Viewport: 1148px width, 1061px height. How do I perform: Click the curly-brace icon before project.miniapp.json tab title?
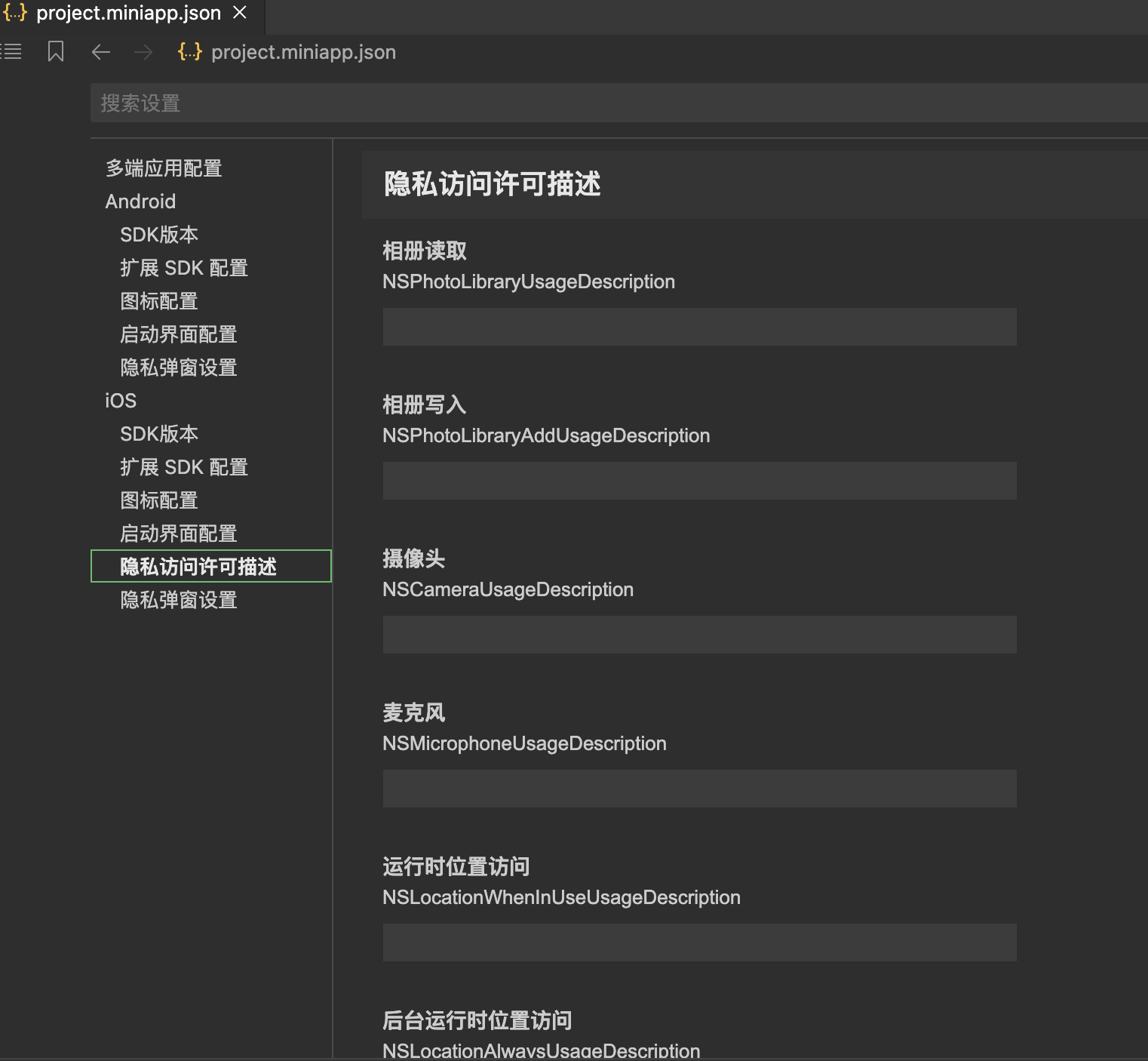pyautogui.click(x=14, y=12)
